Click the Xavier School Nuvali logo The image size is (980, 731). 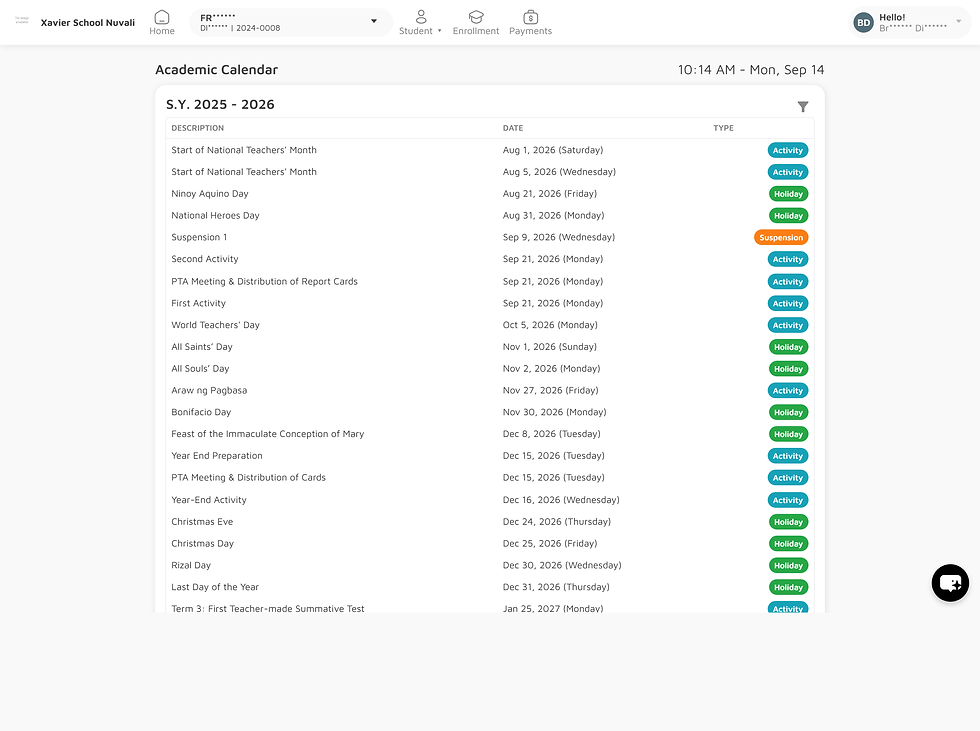click(x=22, y=20)
